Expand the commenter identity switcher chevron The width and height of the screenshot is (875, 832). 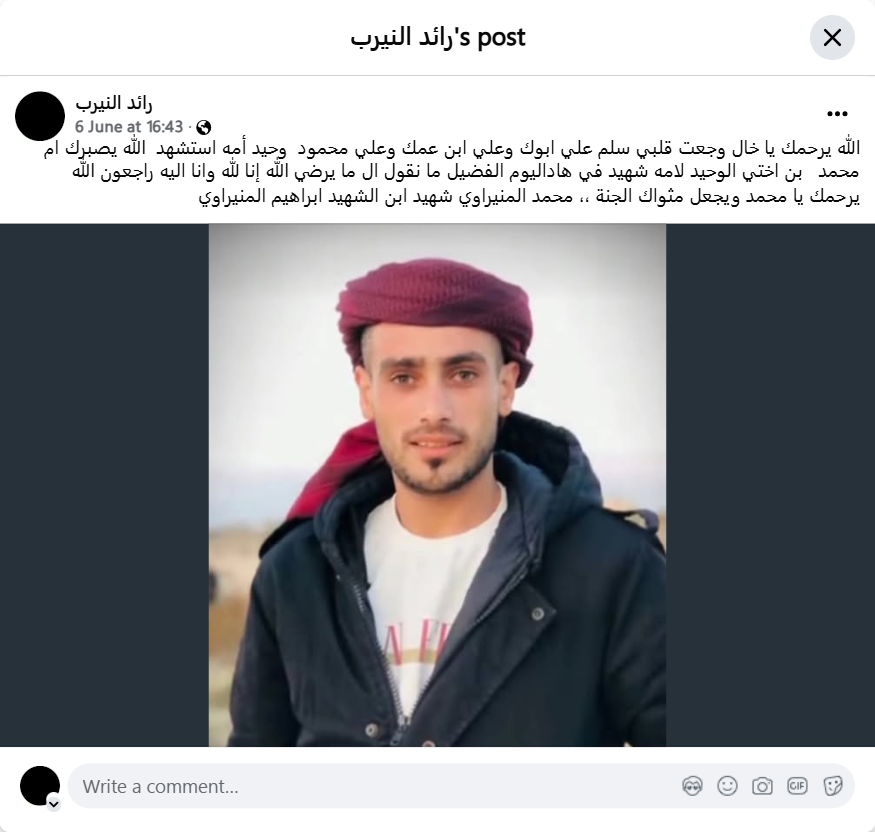click(54, 804)
